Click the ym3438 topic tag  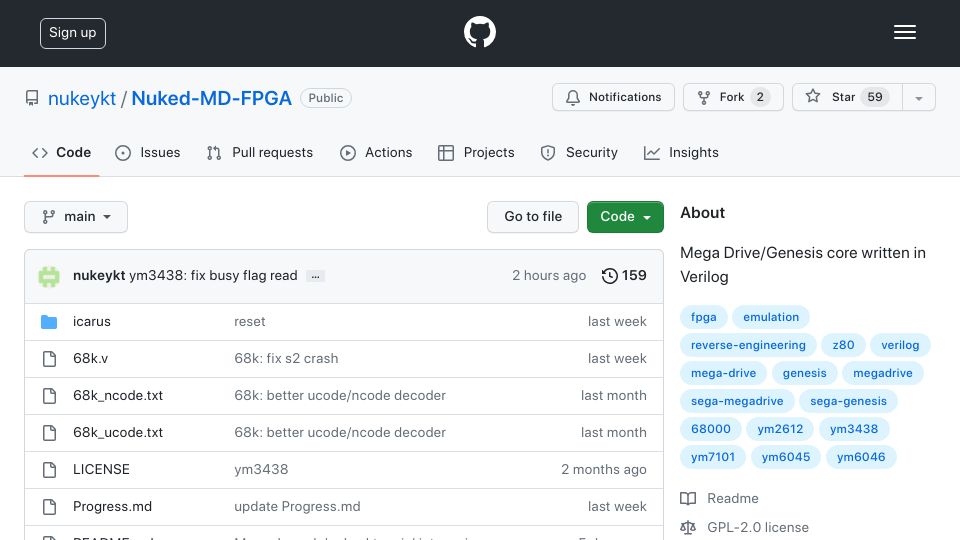(x=853, y=429)
